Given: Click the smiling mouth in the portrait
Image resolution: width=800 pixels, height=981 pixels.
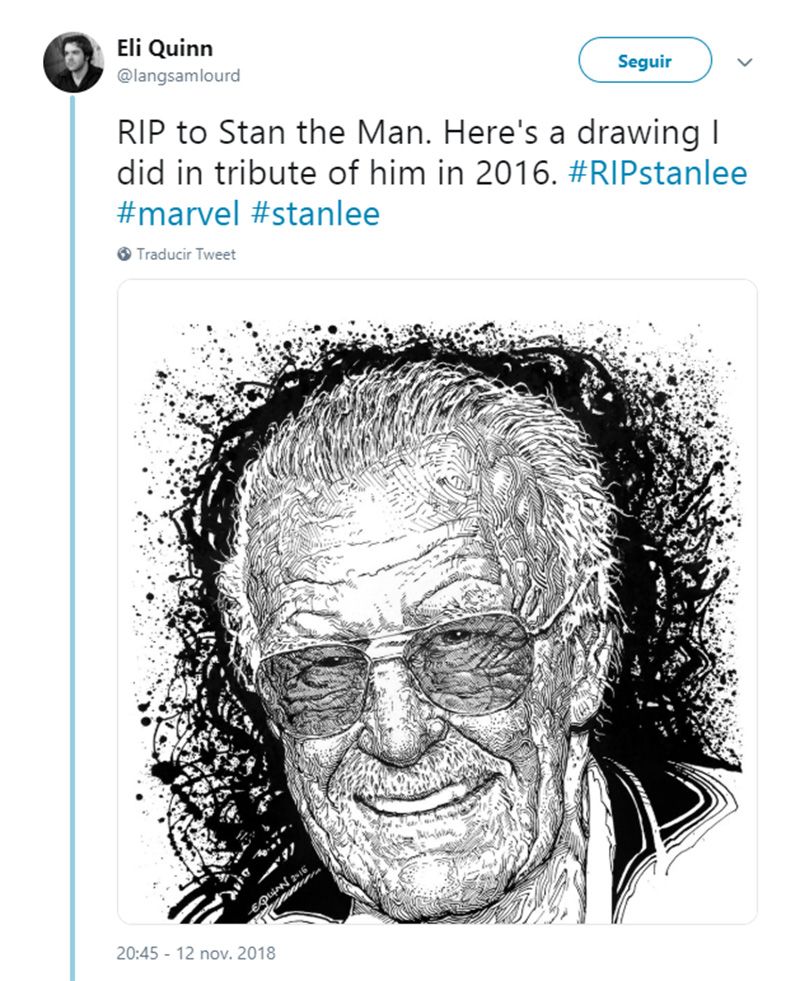Looking at the screenshot, I should [420, 790].
